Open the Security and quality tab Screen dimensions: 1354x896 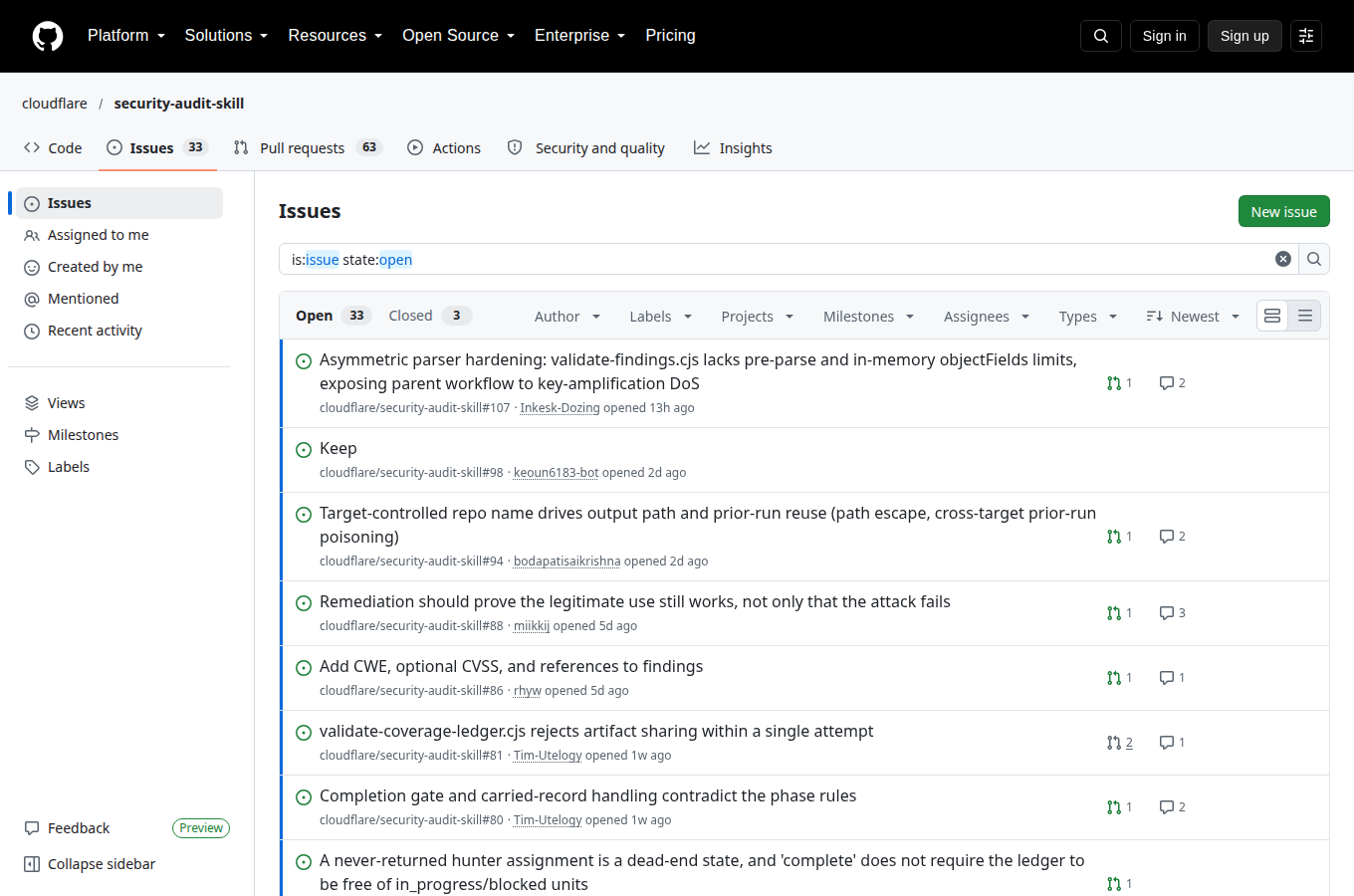click(585, 148)
